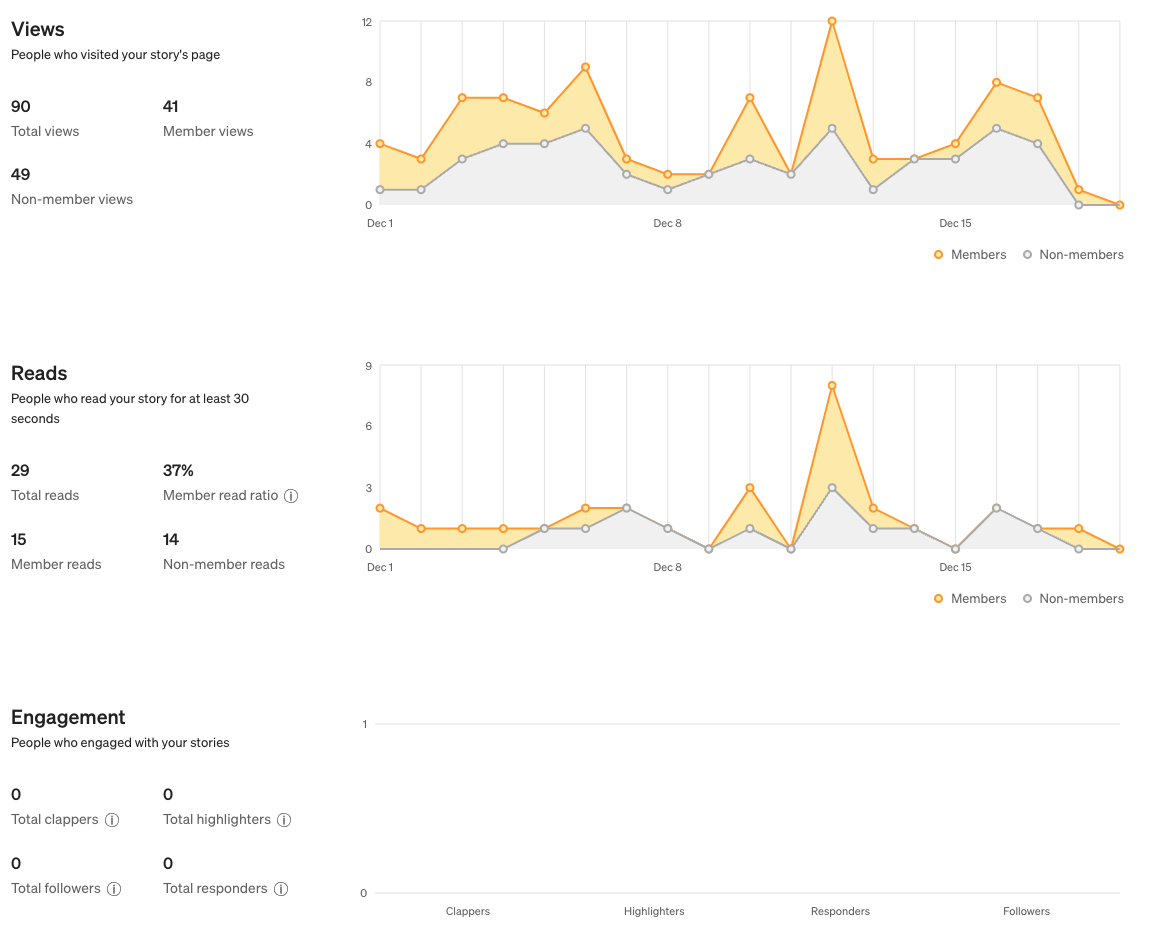Screen dimensions: 1154x927
Task: Click the Responders label on the Engagement chart
Action: pyautogui.click(x=840, y=911)
